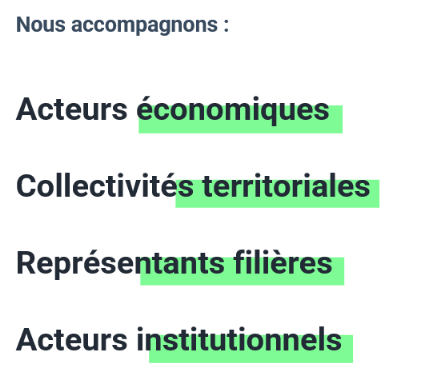Screen dimensions: 425x385
Task: Click the word 'institutionnels'
Action: [239, 339]
